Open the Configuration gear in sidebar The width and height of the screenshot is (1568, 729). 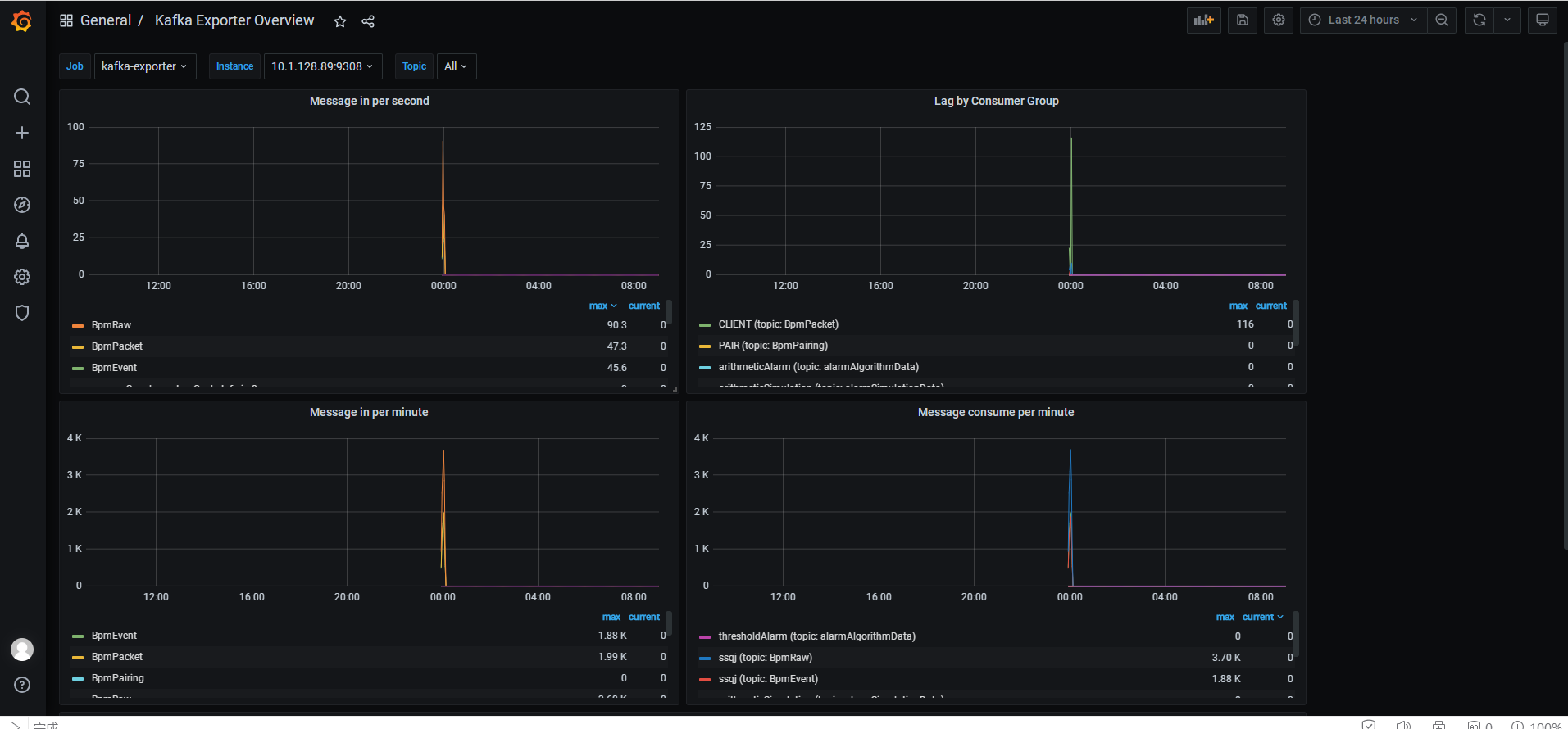click(x=22, y=277)
